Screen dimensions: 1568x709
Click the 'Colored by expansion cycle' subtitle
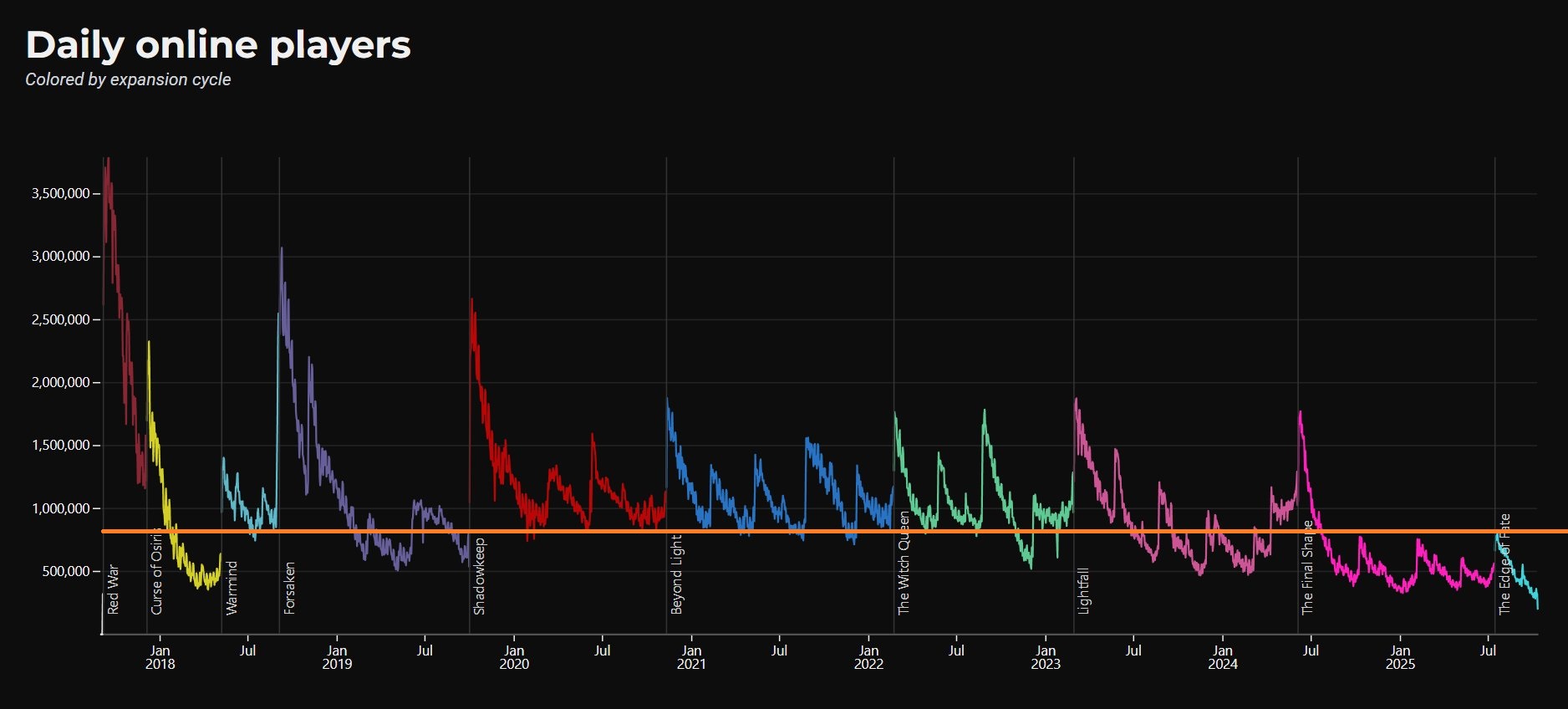click(x=128, y=79)
